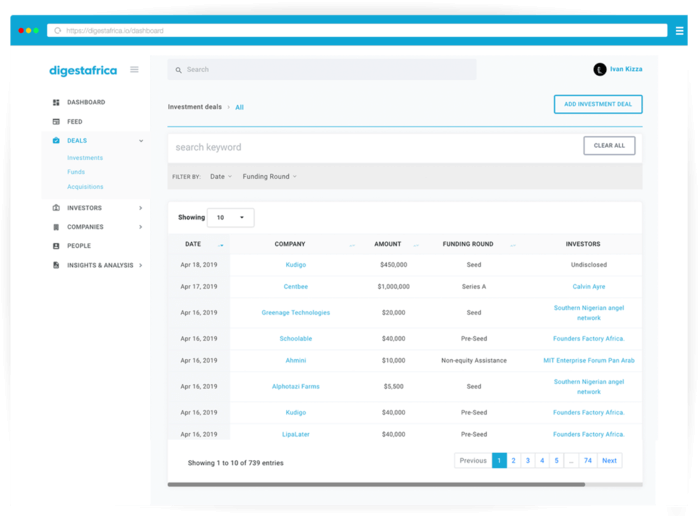Open Calvin Ayre investor link
The width and height of the screenshot is (700, 516).
point(588,287)
